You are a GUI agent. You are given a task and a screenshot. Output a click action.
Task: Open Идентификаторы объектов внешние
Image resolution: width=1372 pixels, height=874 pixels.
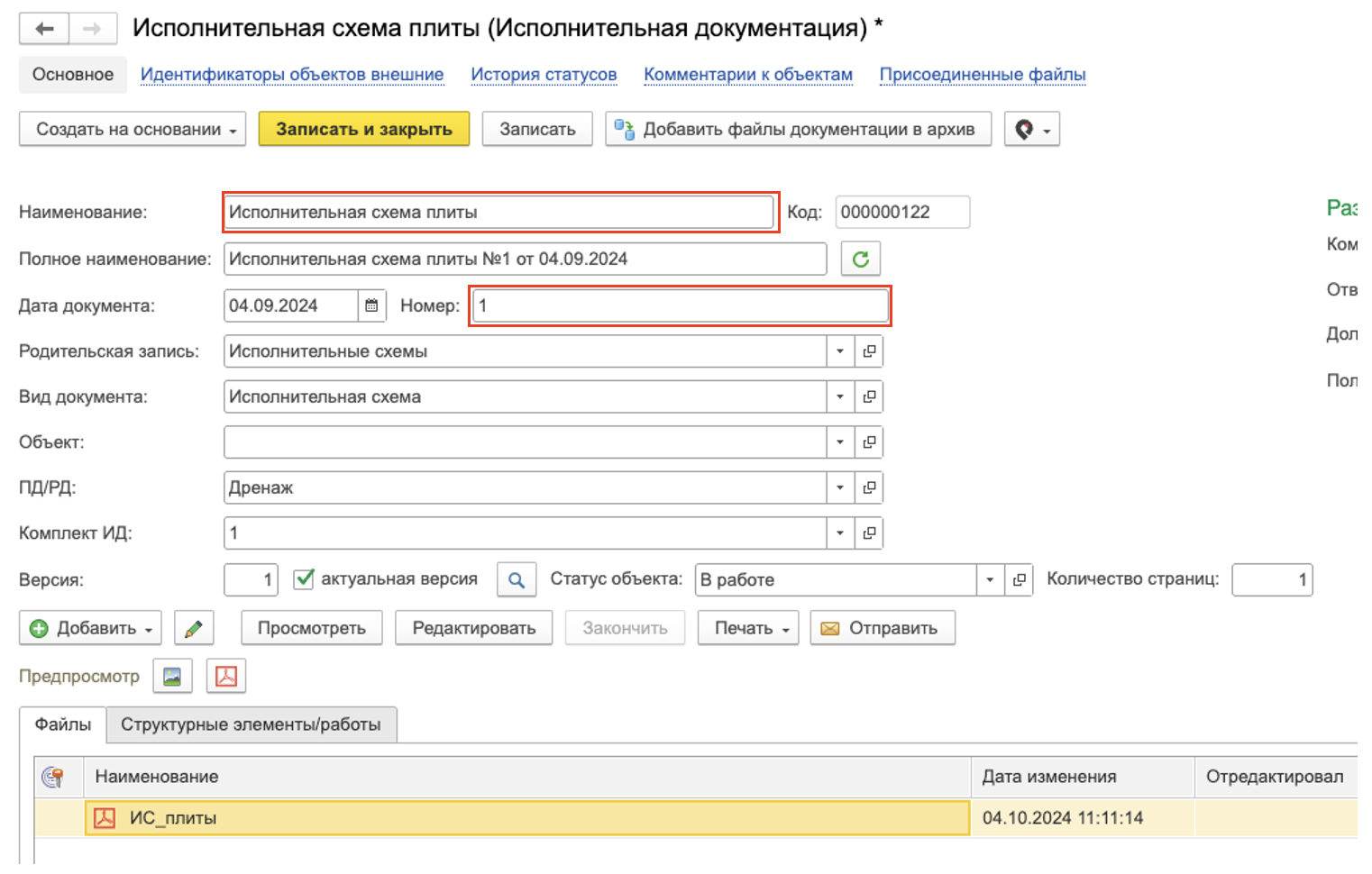(292, 75)
